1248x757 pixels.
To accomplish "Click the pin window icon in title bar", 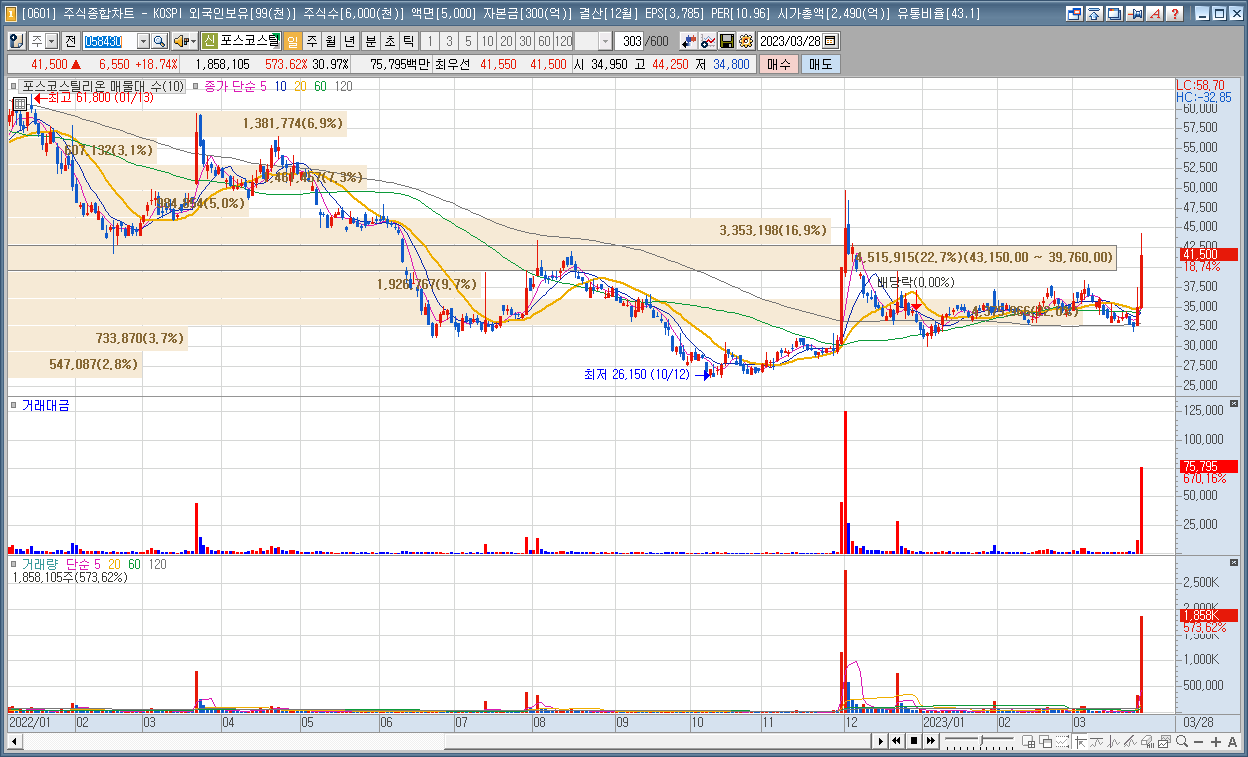I will click(x=1134, y=14).
